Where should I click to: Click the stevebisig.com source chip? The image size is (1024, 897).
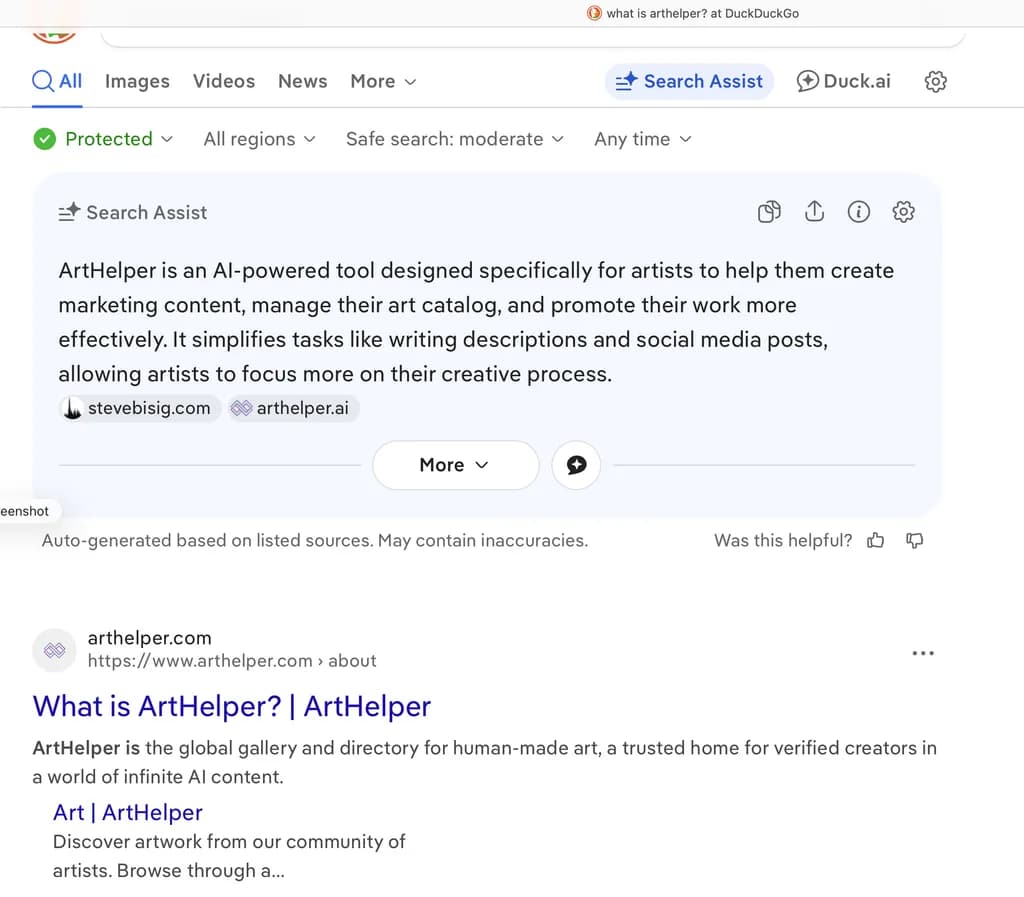pyautogui.click(x=140, y=408)
